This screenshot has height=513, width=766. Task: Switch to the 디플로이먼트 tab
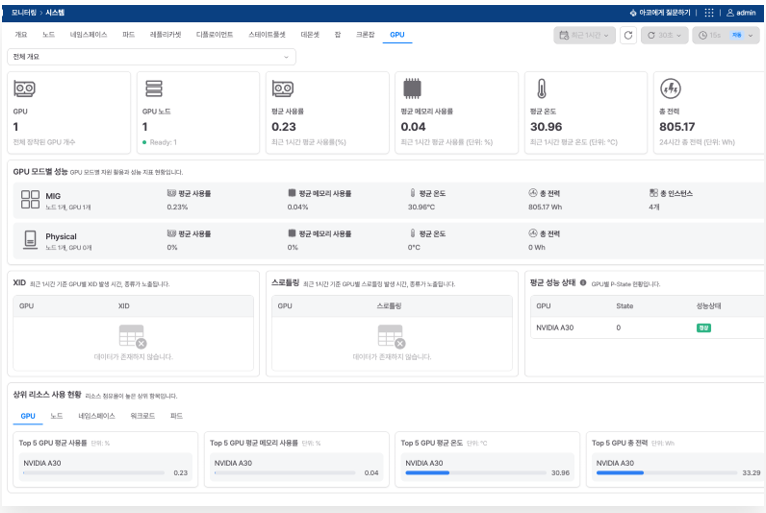click(214, 35)
